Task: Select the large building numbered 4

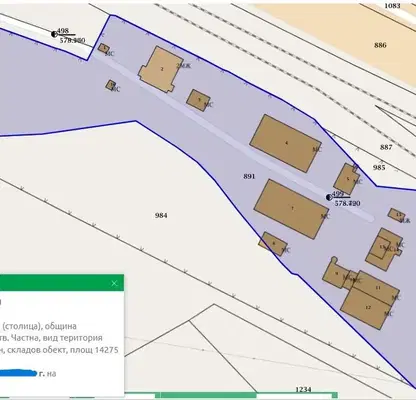Action: pos(286,143)
